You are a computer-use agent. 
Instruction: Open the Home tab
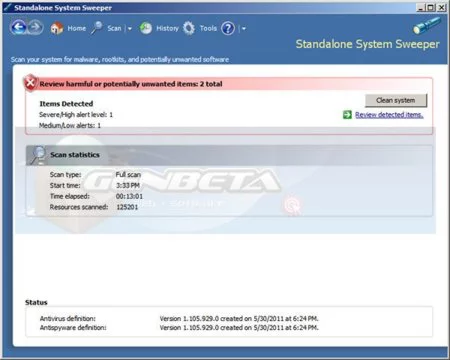(77, 28)
